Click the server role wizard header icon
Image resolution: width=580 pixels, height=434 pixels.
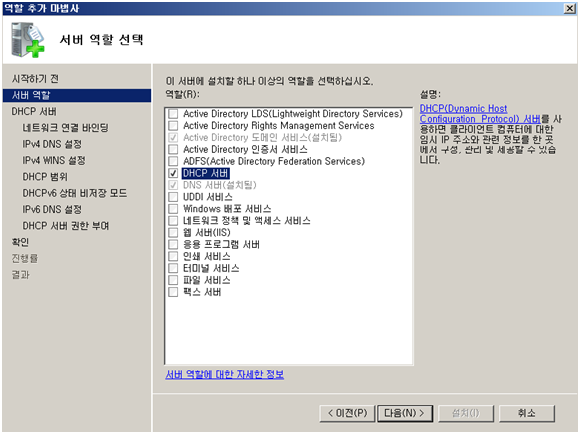(28, 40)
